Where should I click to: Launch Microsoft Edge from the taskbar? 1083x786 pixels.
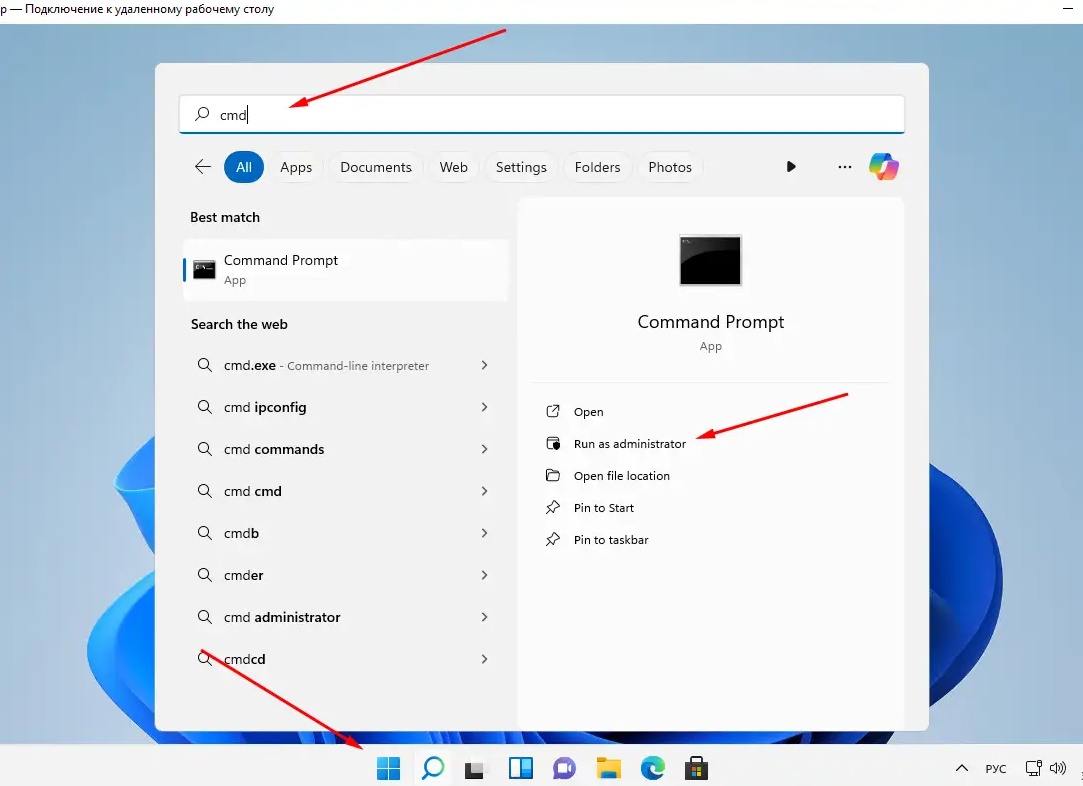[653, 768]
